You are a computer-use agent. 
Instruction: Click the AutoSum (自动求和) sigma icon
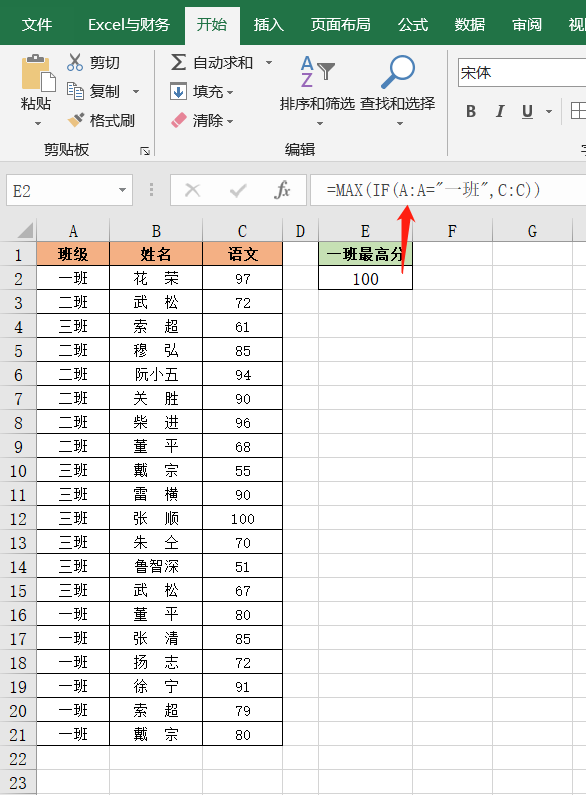(x=178, y=62)
